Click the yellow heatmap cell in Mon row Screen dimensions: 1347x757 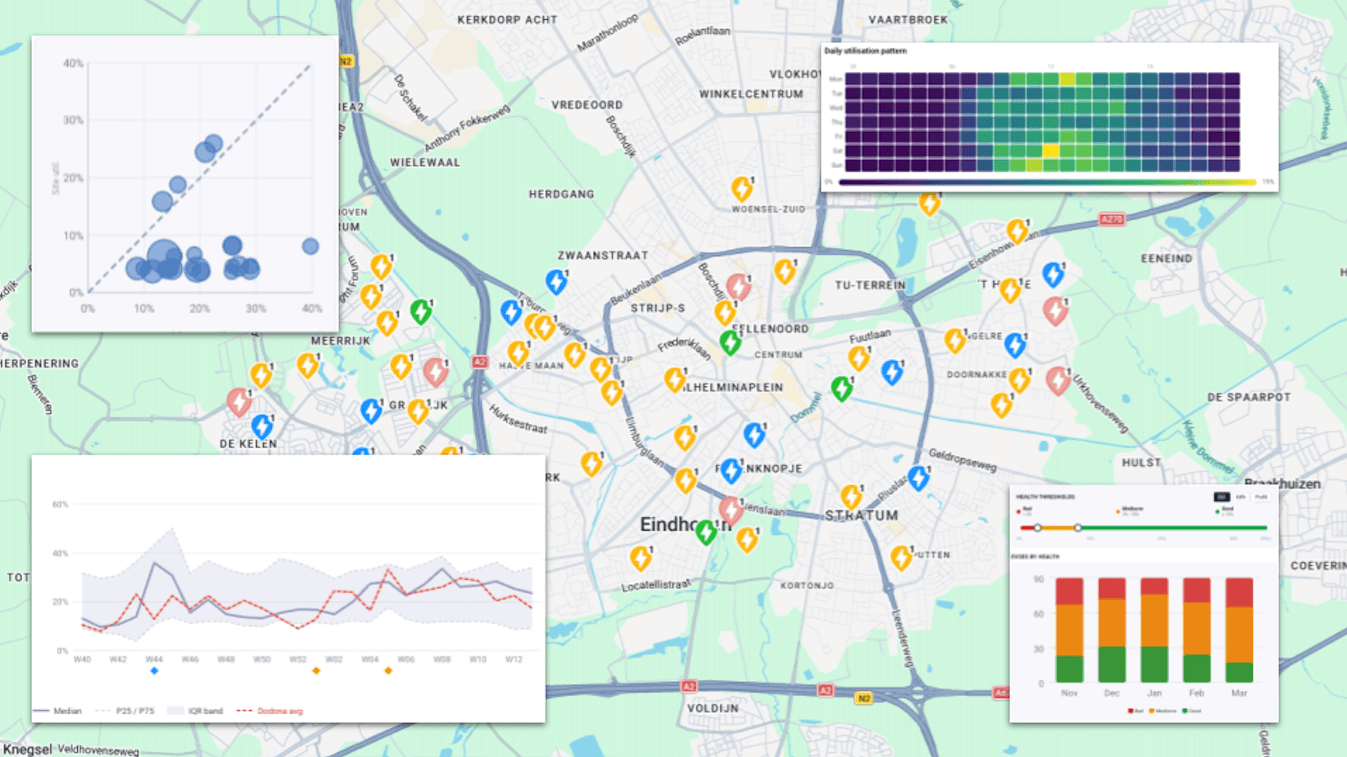(x=1067, y=79)
